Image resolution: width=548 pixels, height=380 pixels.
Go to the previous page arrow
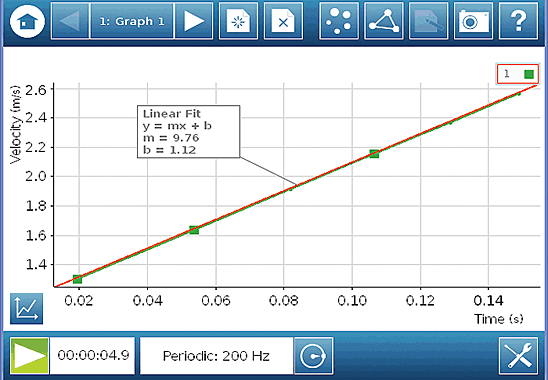70,21
